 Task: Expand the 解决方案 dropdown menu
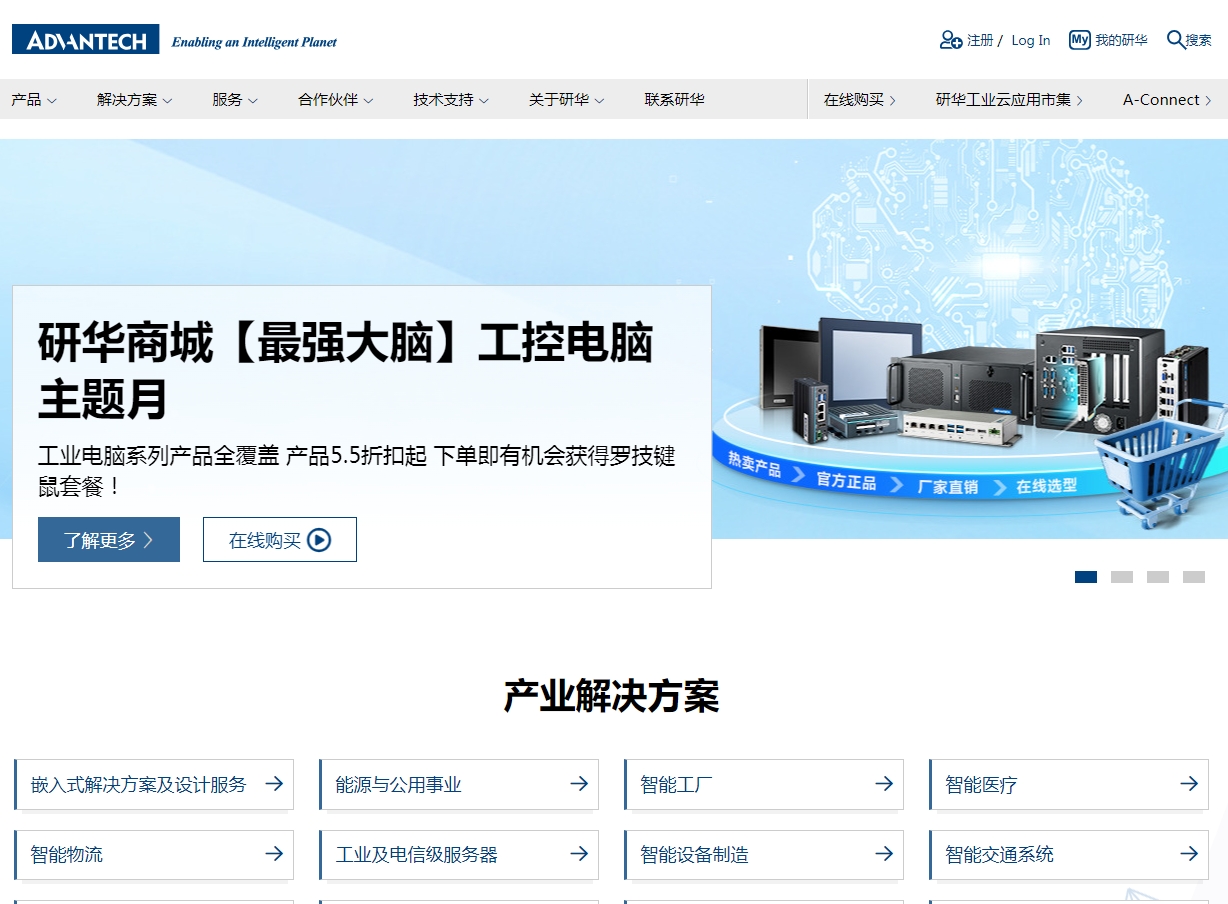[x=134, y=100]
